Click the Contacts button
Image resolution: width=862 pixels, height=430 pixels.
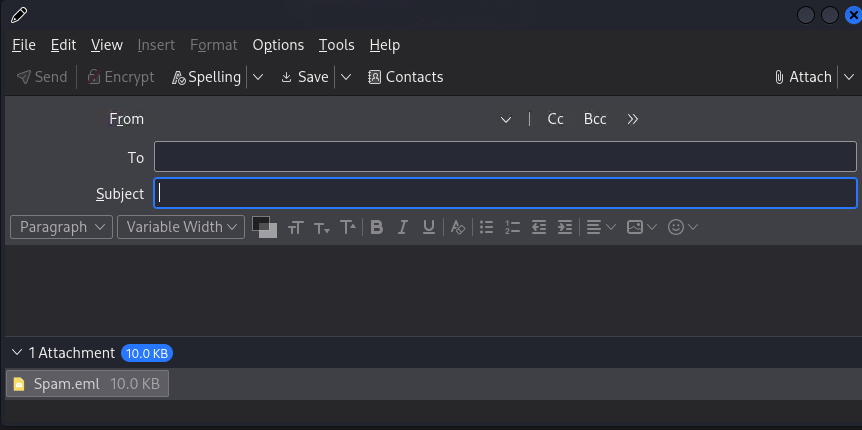(x=405, y=77)
